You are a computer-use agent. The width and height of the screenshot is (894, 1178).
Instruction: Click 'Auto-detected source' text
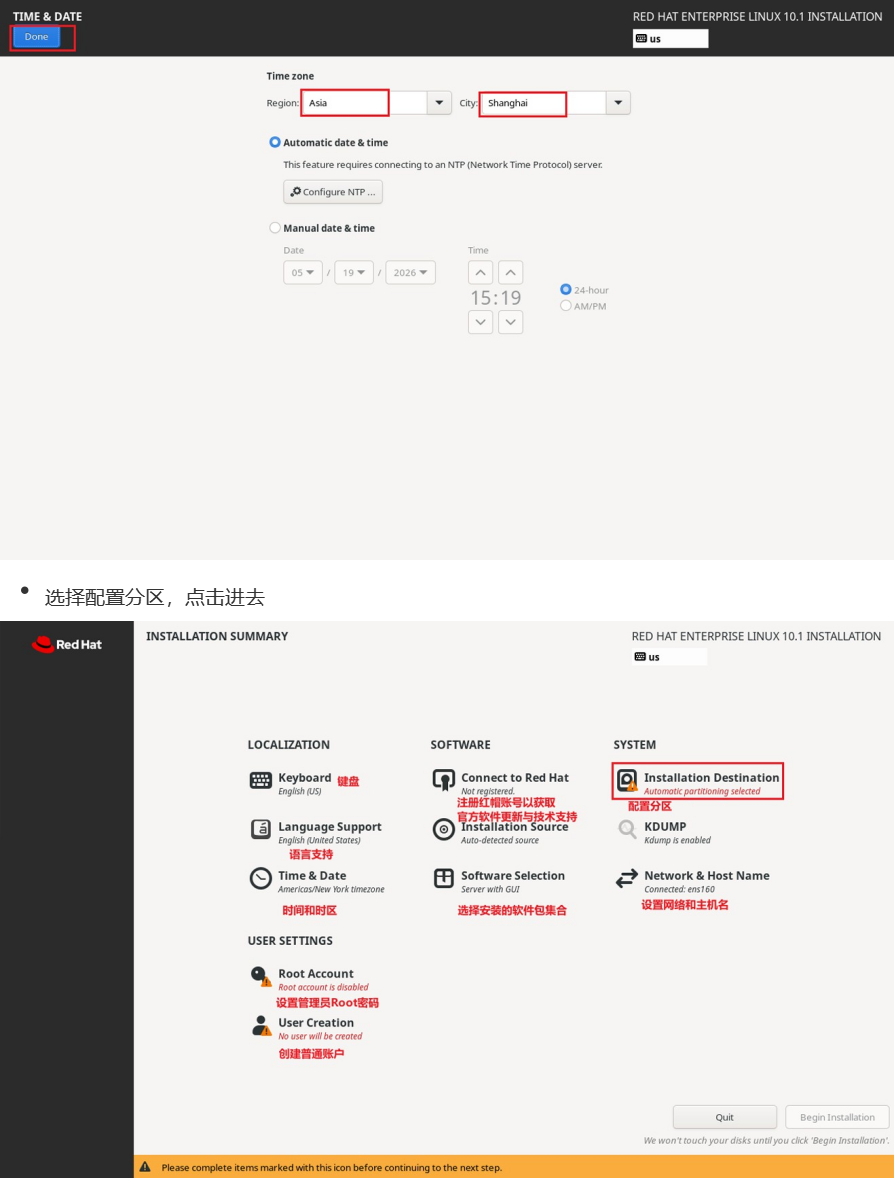click(x=500, y=840)
